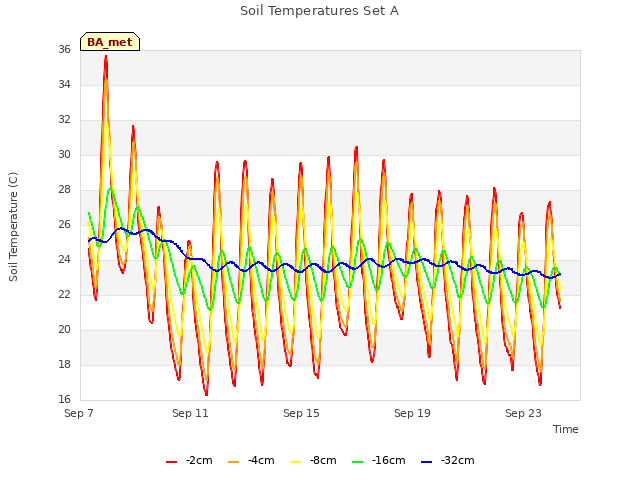Click the 16 y-axis tick label
640x480 pixels.
(x=64, y=400)
